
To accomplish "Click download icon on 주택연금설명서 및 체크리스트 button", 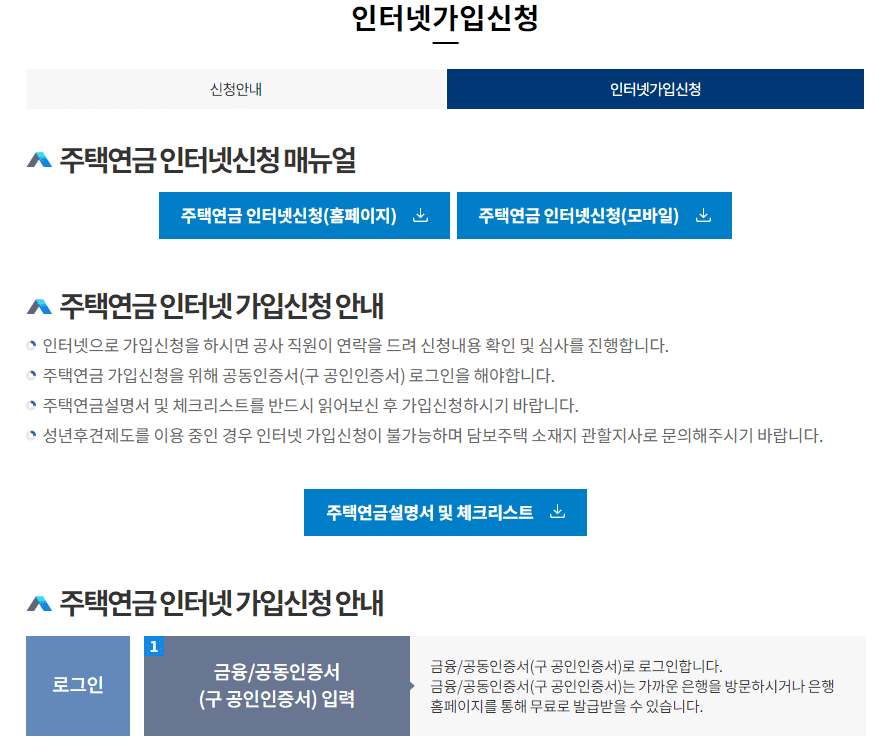I will pos(556,512).
